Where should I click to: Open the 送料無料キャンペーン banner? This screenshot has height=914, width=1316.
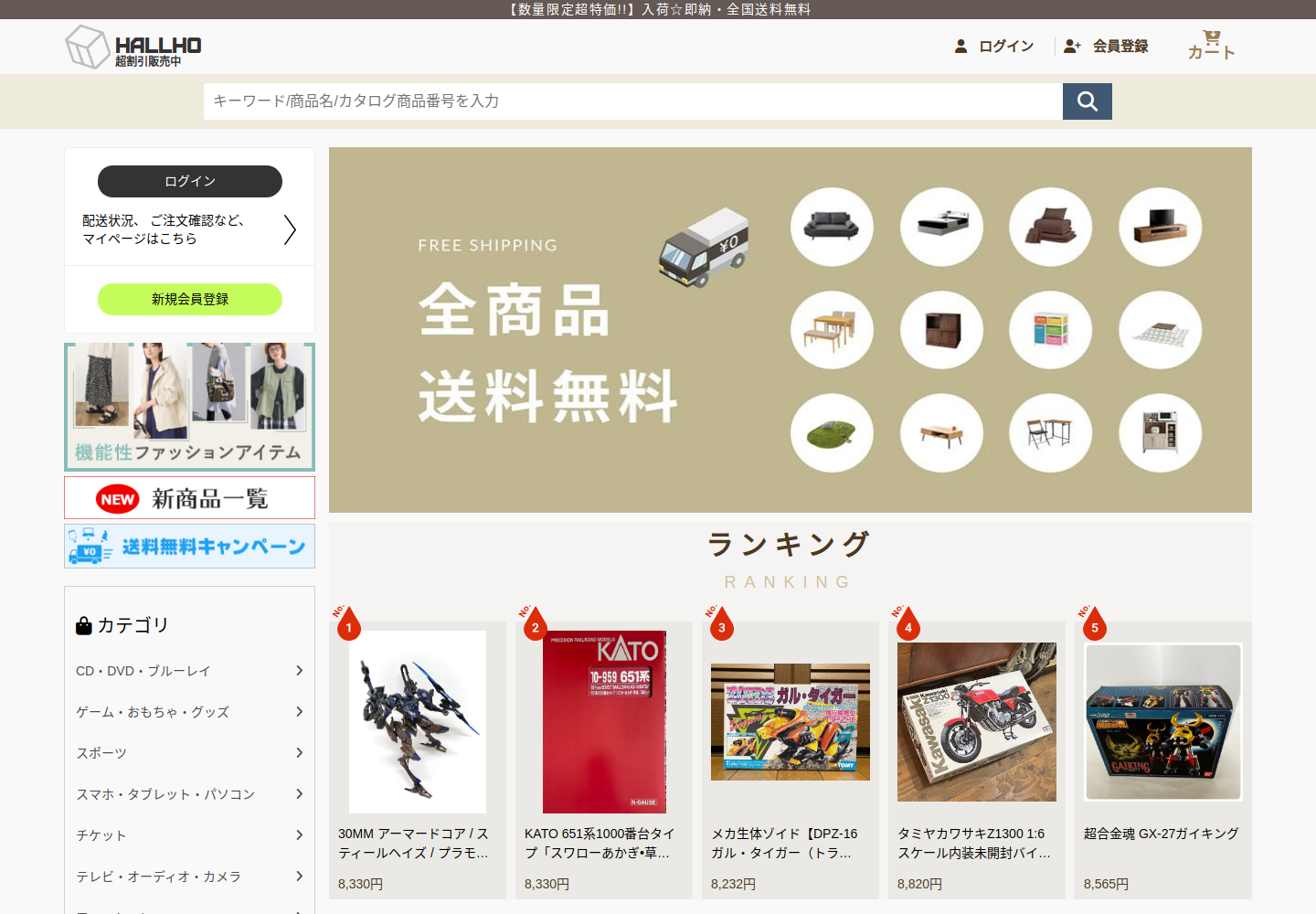(190, 546)
